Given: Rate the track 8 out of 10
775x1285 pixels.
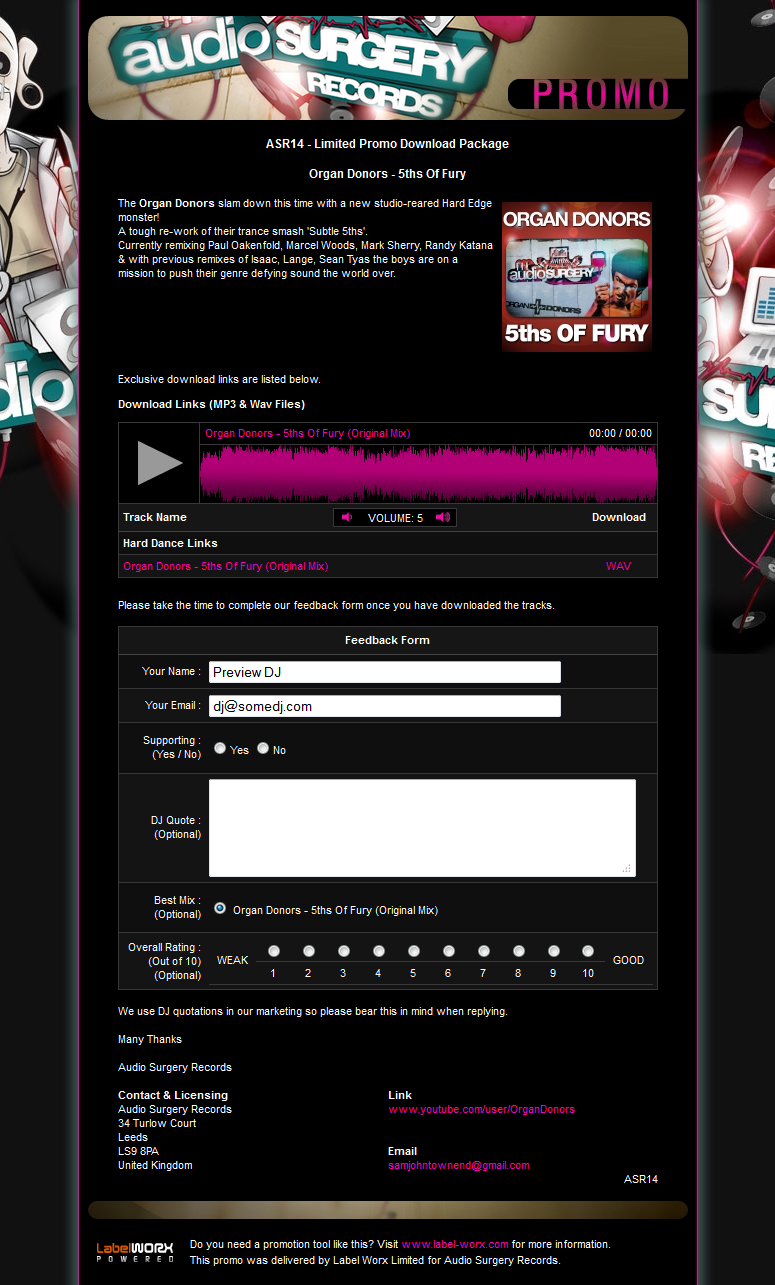Looking at the screenshot, I should [x=519, y=951].
